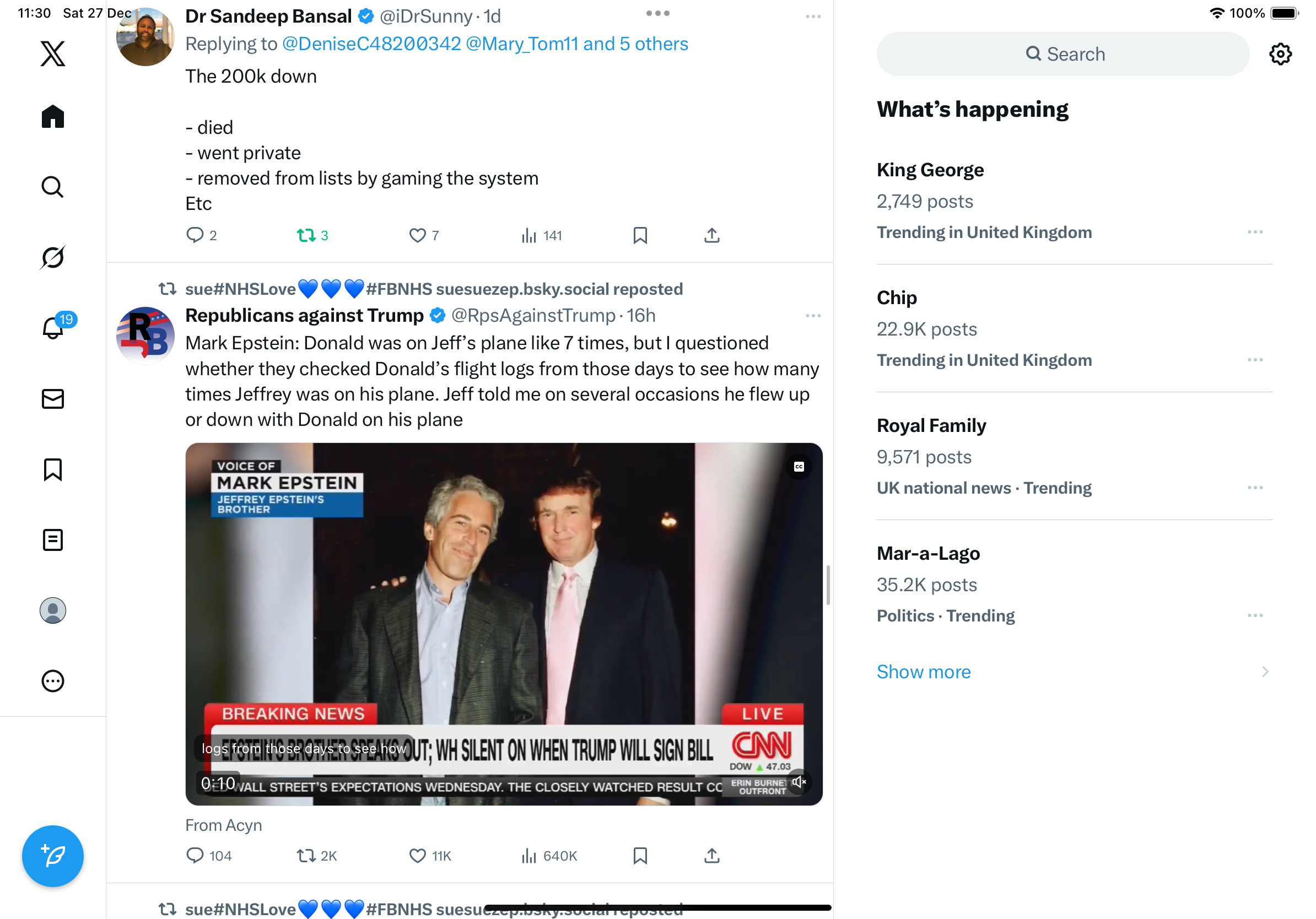
Task: Open more menu on Republicans against Trump post
Action: click(813, 316)
